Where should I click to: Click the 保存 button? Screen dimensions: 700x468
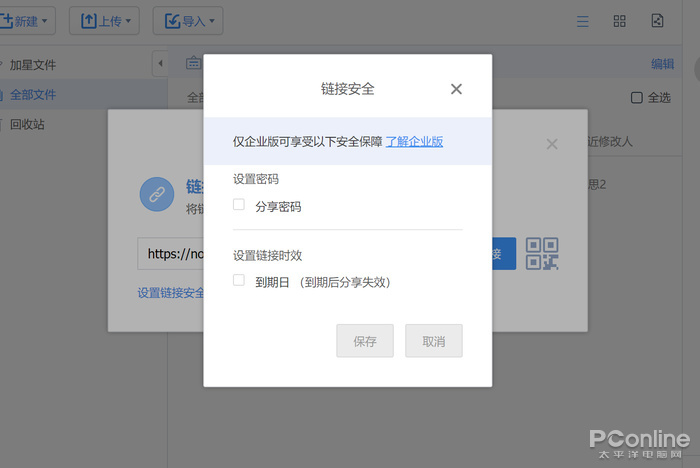point(365,341)
